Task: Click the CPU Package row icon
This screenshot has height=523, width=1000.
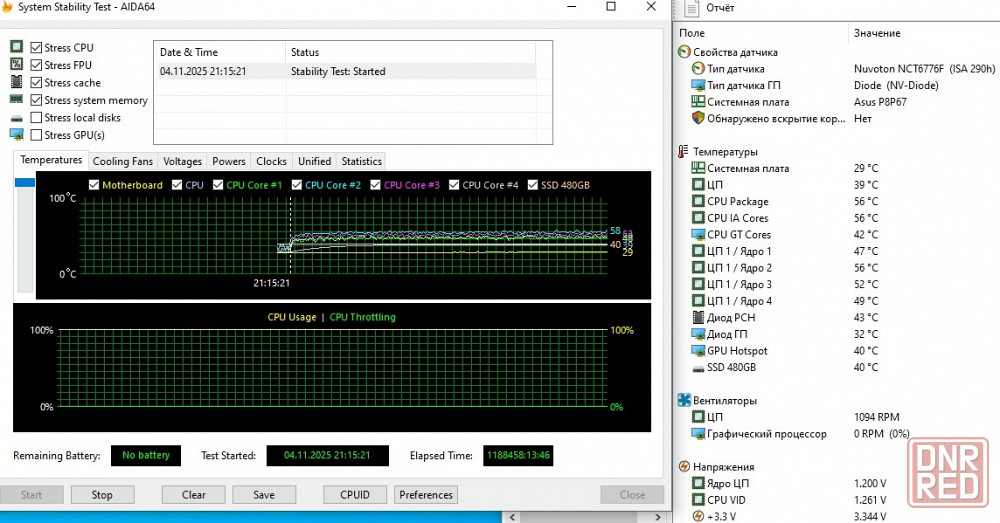Action: tap(698, 201)
